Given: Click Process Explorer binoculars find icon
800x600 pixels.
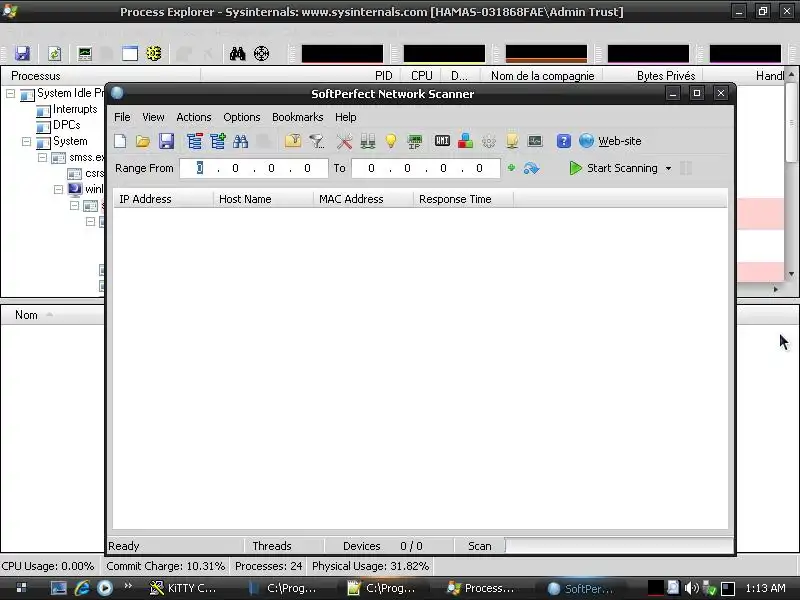Looking at the screenshot, I should tap(237, 54).
